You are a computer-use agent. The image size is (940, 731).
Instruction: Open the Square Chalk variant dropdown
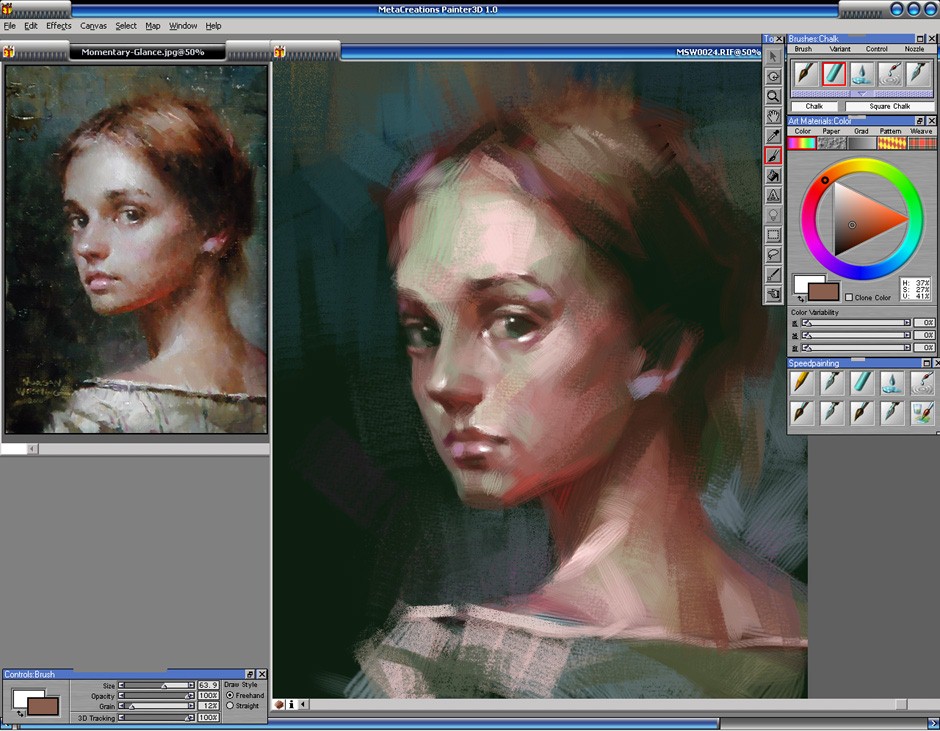(890, 106)
